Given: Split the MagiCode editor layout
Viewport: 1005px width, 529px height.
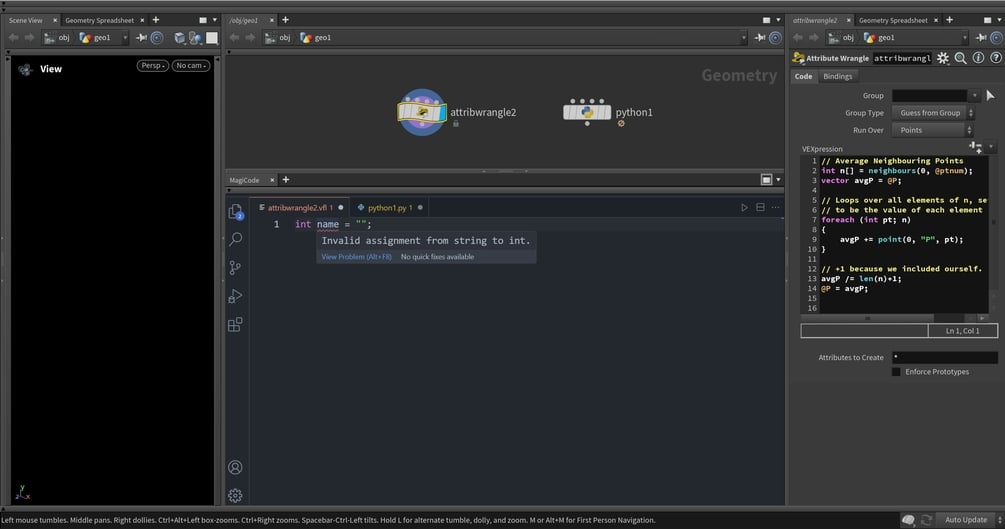Looking at the screenshot, I should [760, 207].
